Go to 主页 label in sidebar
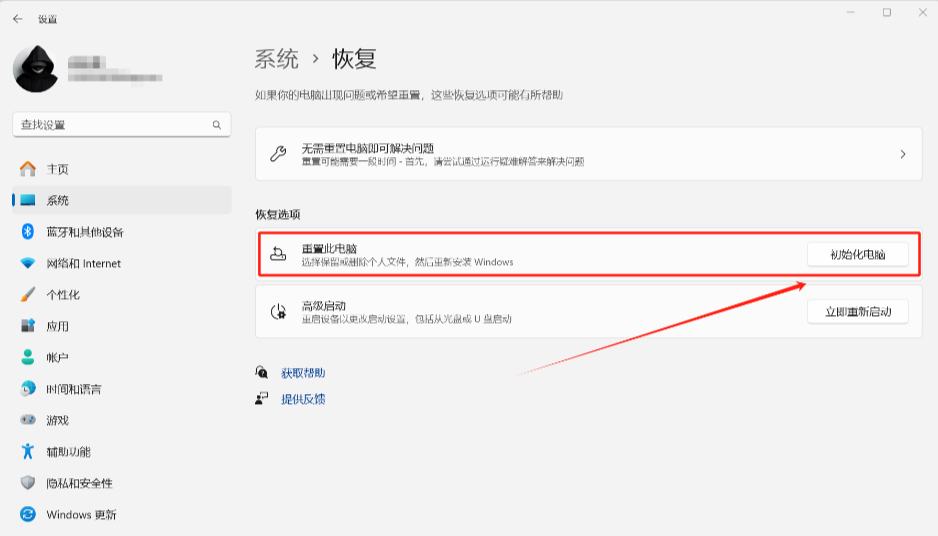This screenshot has width=938, height=536. pyautogui.click(x=57, y=169)
